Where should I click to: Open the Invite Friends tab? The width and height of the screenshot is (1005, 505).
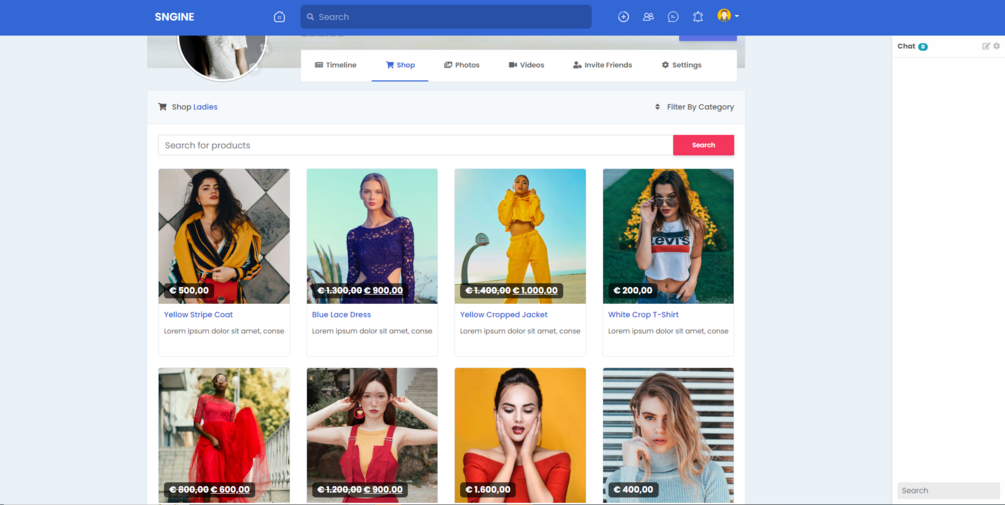(602, 65)
